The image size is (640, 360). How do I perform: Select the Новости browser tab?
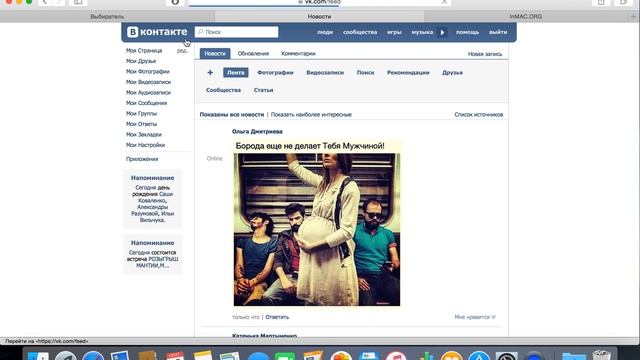pos(319,17)
